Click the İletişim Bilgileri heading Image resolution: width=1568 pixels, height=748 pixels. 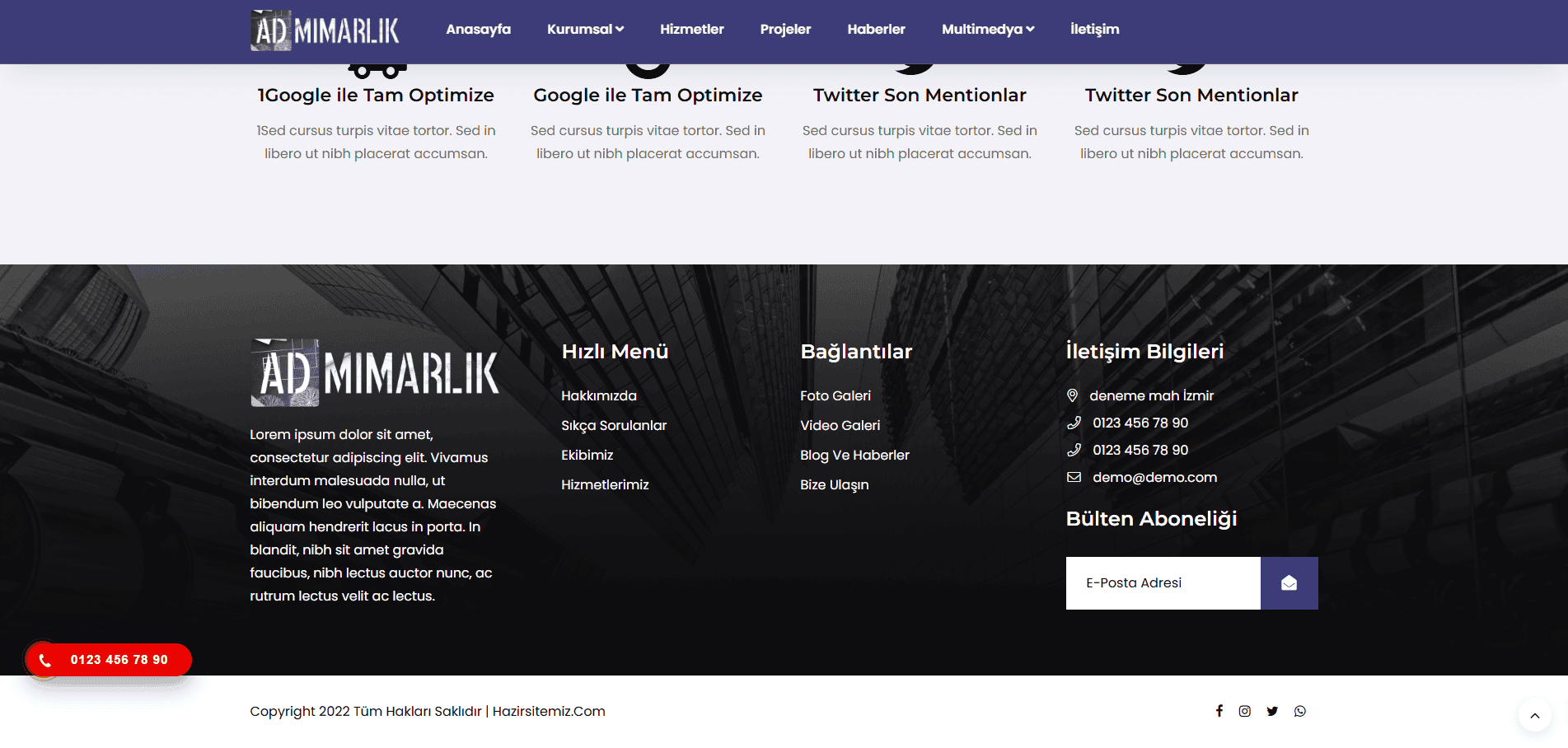tap(1144, 351)
